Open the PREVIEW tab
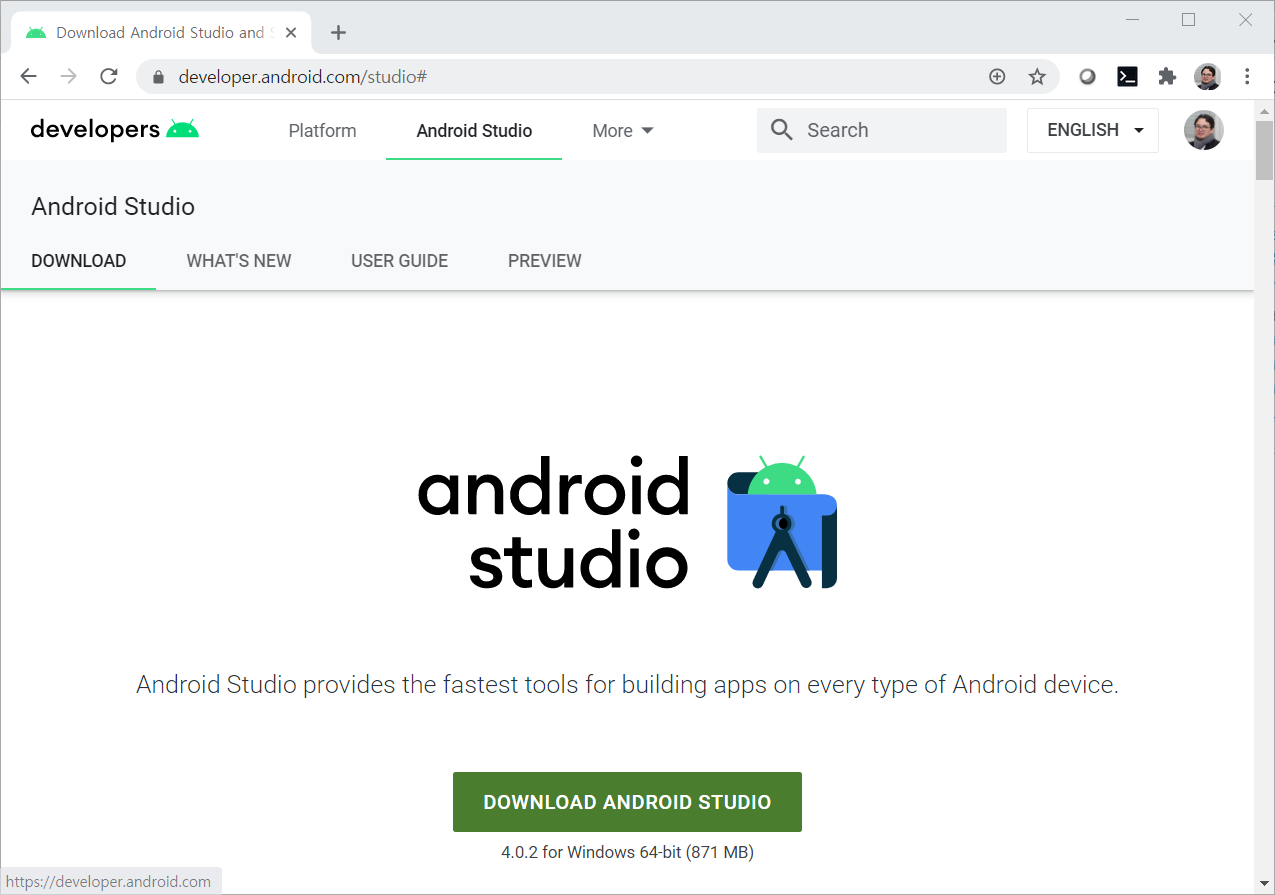Viewport: 1275px width, 895px height. [545, 261]
